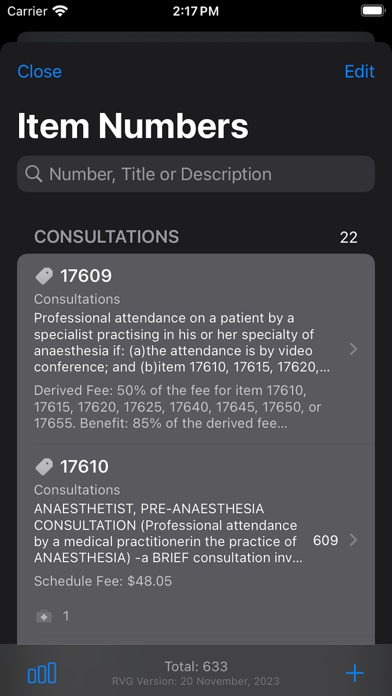Image resolution: width=392 pixels, height=696 pixels.
Task: Open the bar chart statistics icon
Action: (x=42, y=672)
